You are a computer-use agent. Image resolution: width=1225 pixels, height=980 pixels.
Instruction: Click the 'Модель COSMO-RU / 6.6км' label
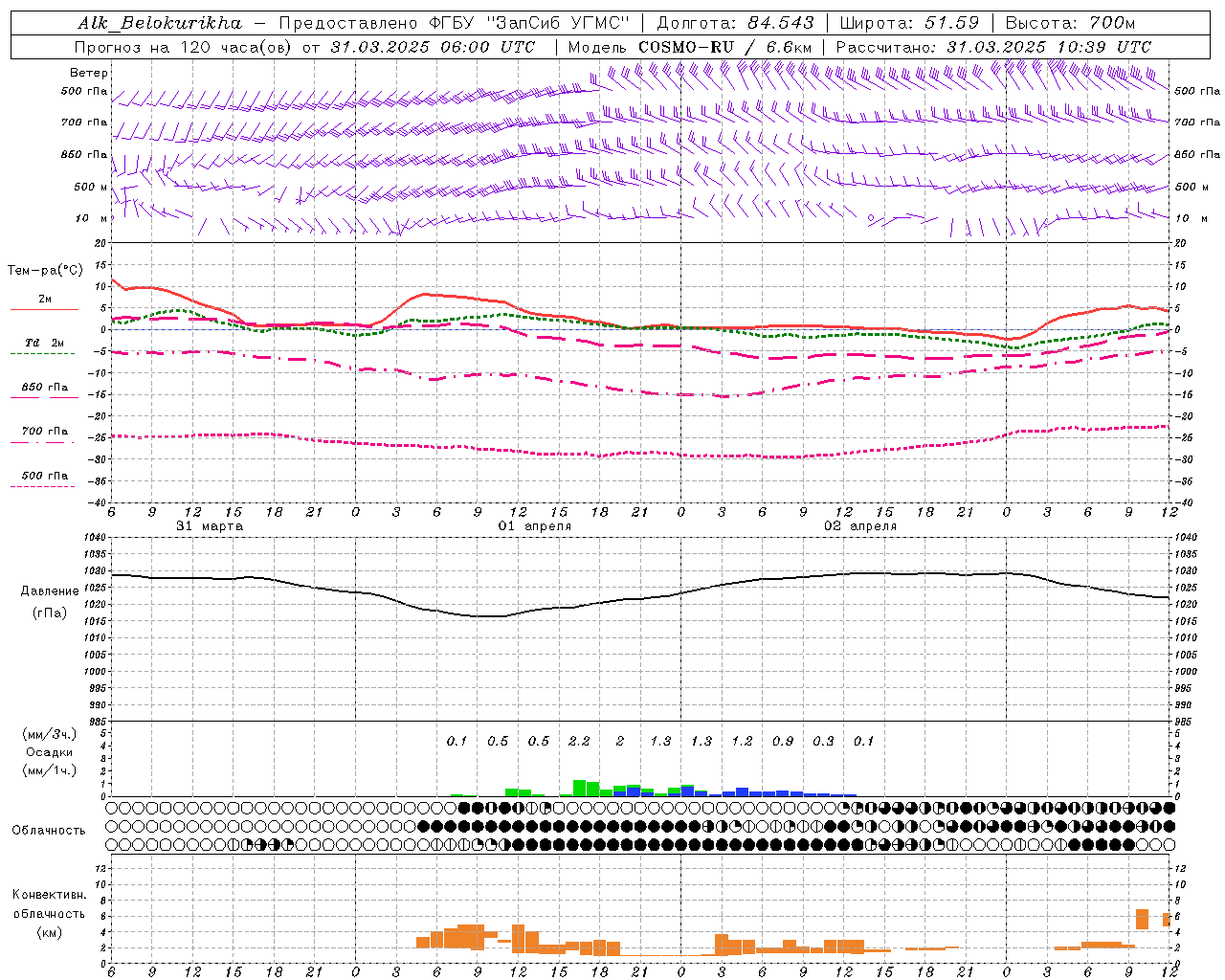[x=690, y=46]
